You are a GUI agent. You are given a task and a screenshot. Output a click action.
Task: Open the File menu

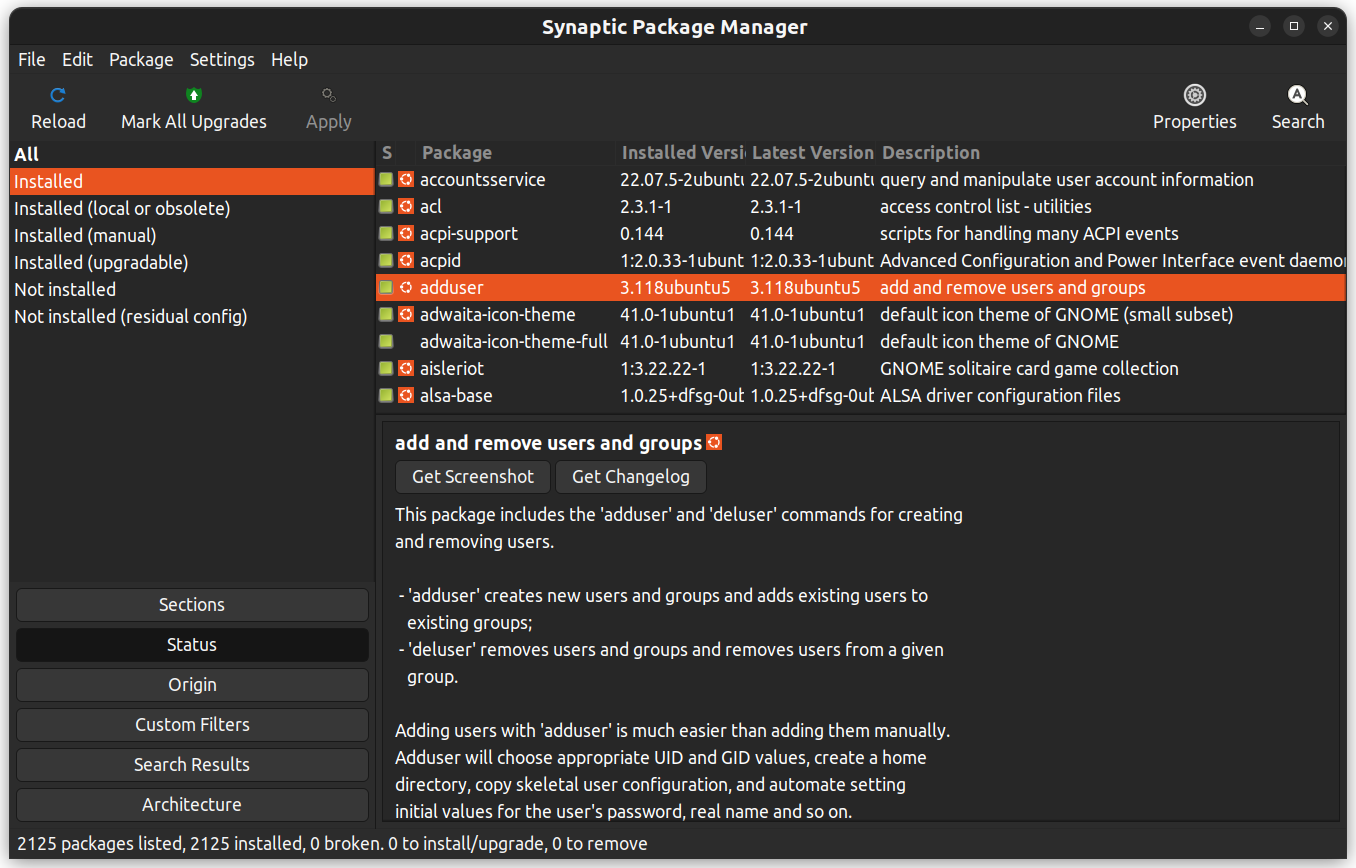click(x=32, y=60)
